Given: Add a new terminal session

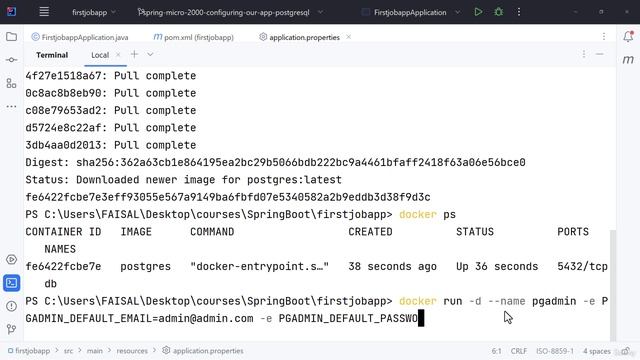Looking at the screenshot, I should [x=134, y=54].
